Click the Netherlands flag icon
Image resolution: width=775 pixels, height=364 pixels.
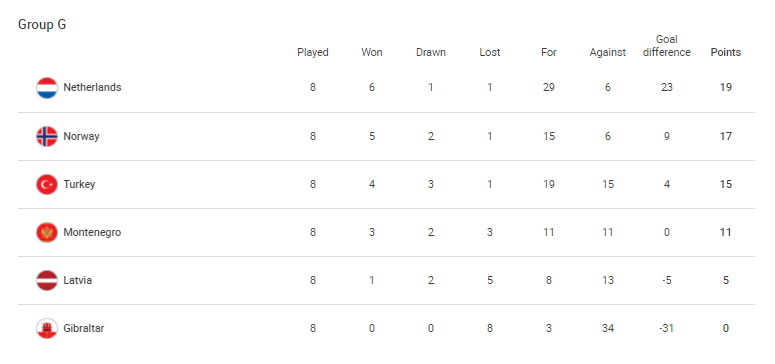pos(47,88)
